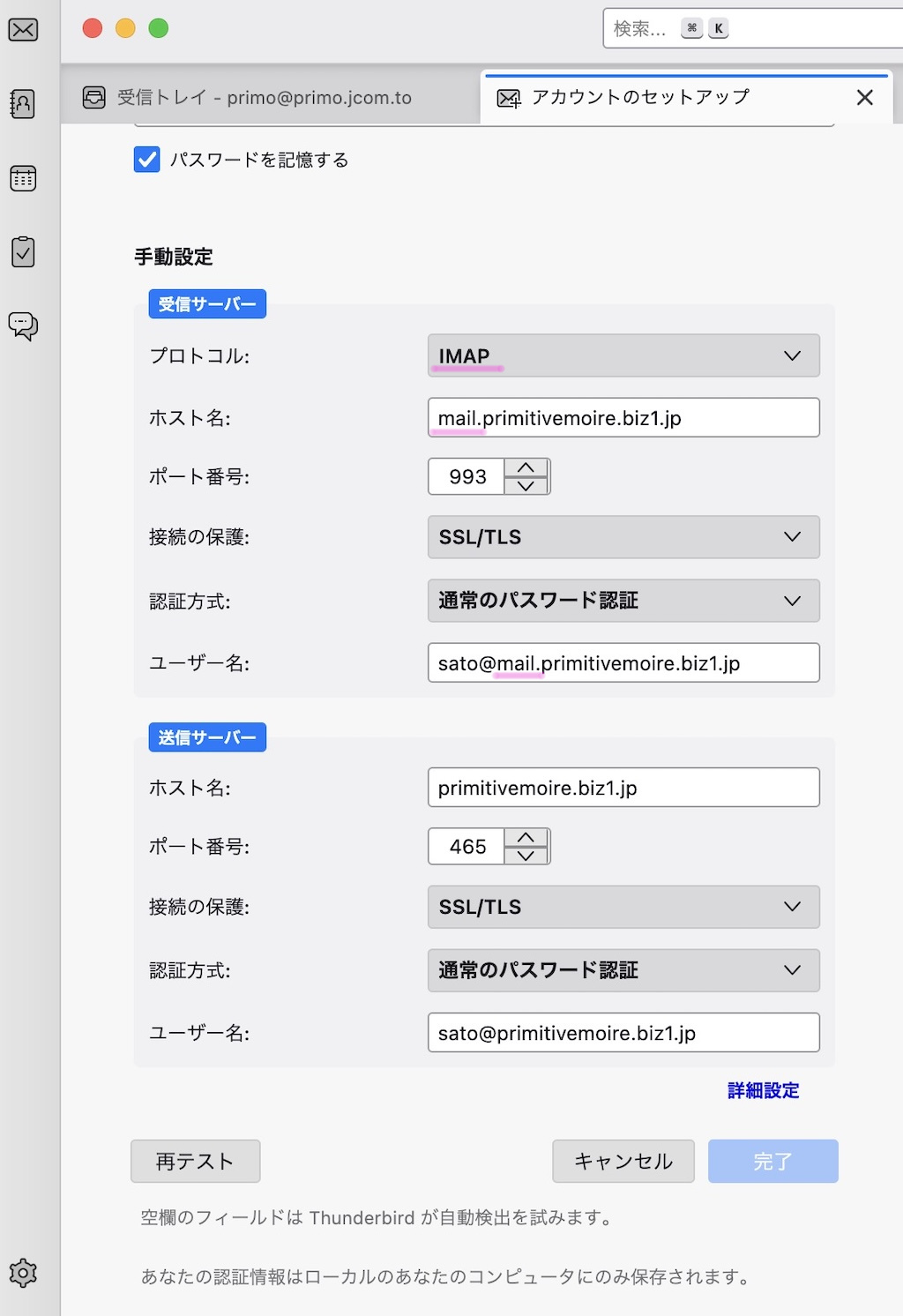Screen dimensions: 903x1316
Task: Switch to 受信トレイ tab
Action: [265, 98]
